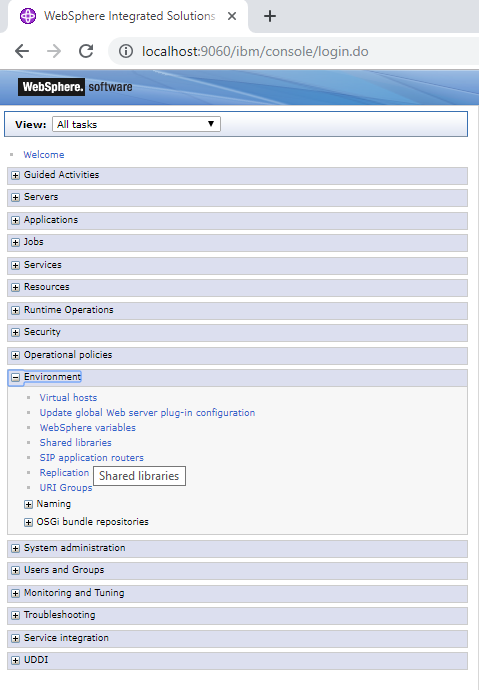Expand the Jobs section plus icon
Viewport: 480px width, 690px height.
tap(15, 242)
